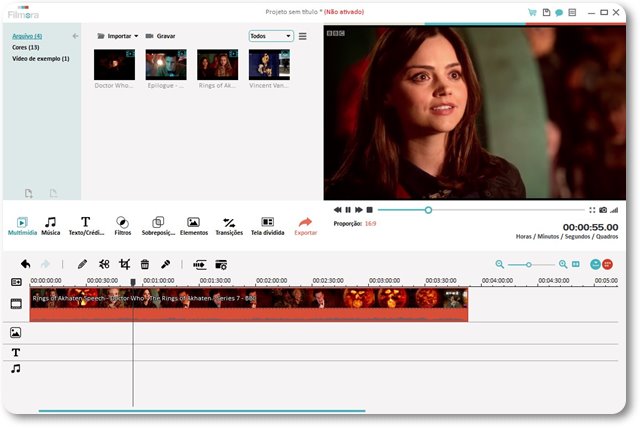Screen dimensions: 640x428
Task: Open the Música library tab
Action: click(51, 226)
